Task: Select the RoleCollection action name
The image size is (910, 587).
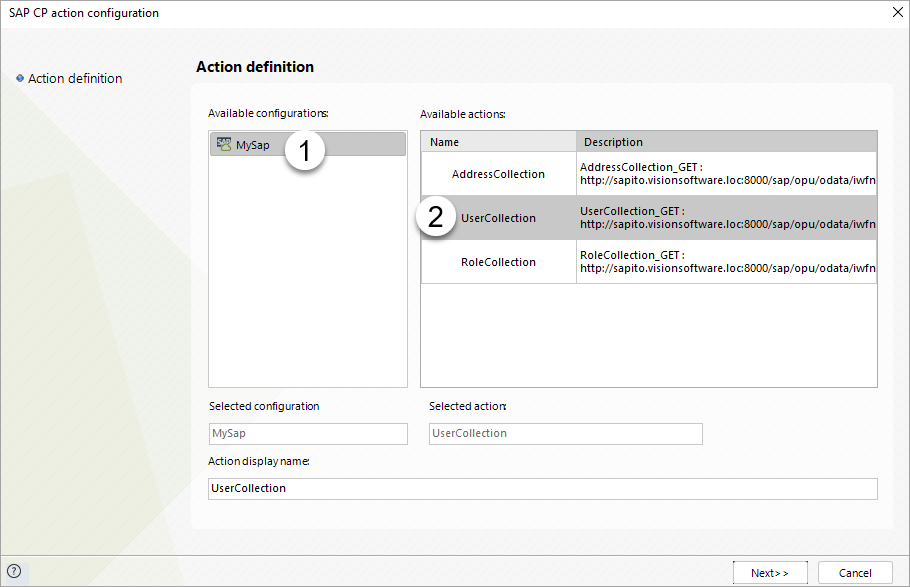Action: click(498, 262)
